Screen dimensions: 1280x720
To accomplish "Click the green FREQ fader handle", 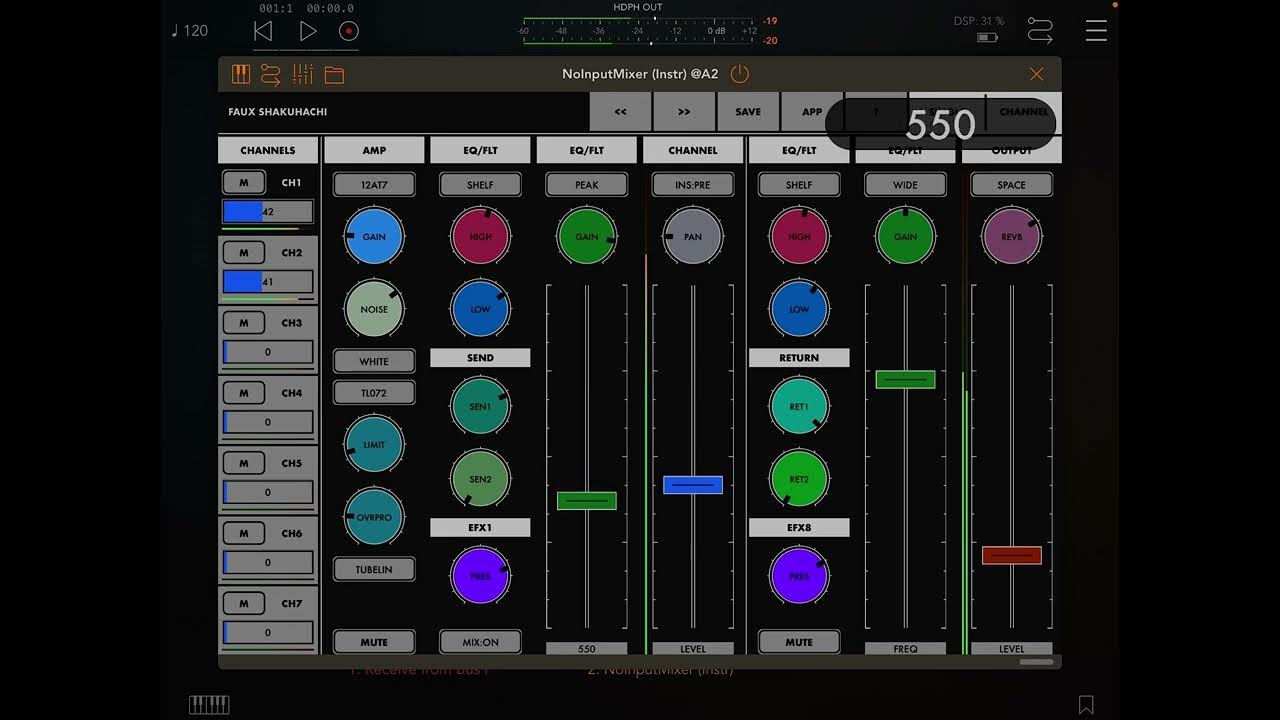I will pyautogui.click(x=905, y=379).
